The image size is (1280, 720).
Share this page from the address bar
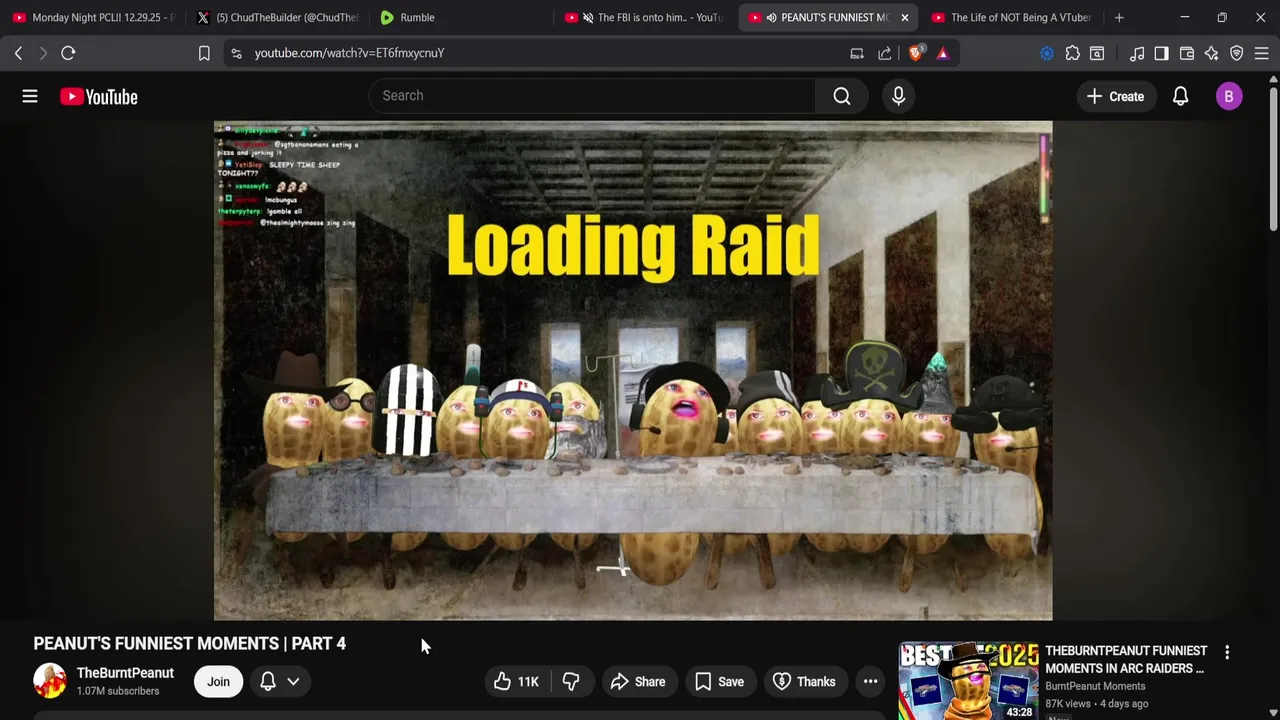(x=885, y=53)
